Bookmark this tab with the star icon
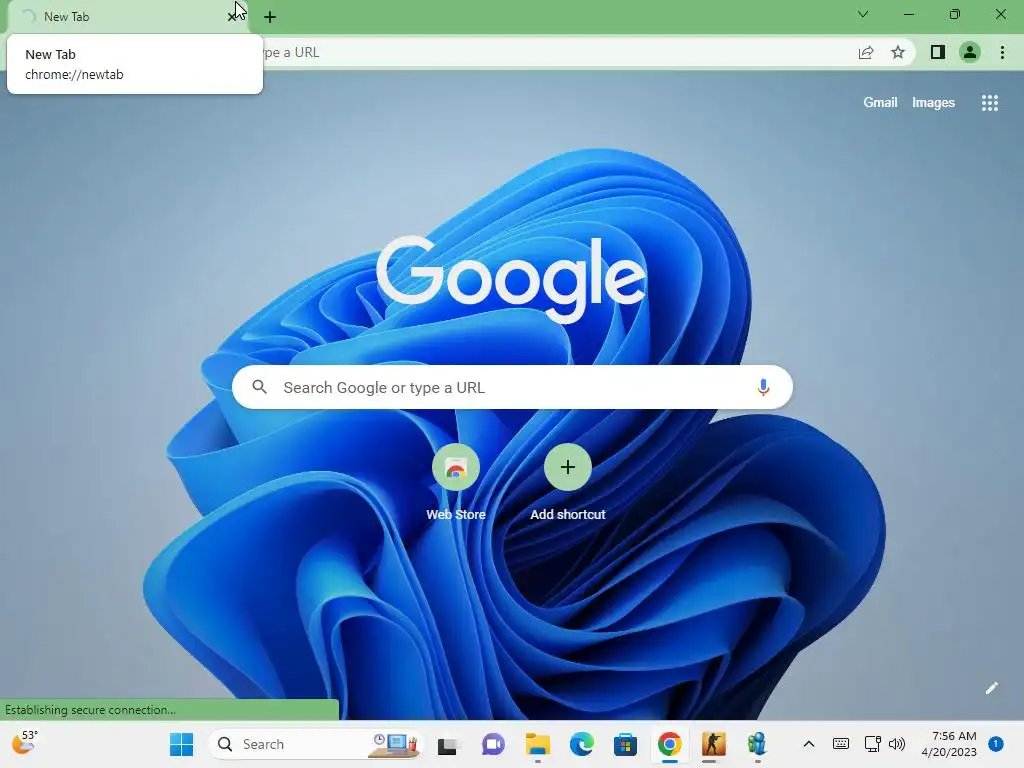 click(898, 52)
